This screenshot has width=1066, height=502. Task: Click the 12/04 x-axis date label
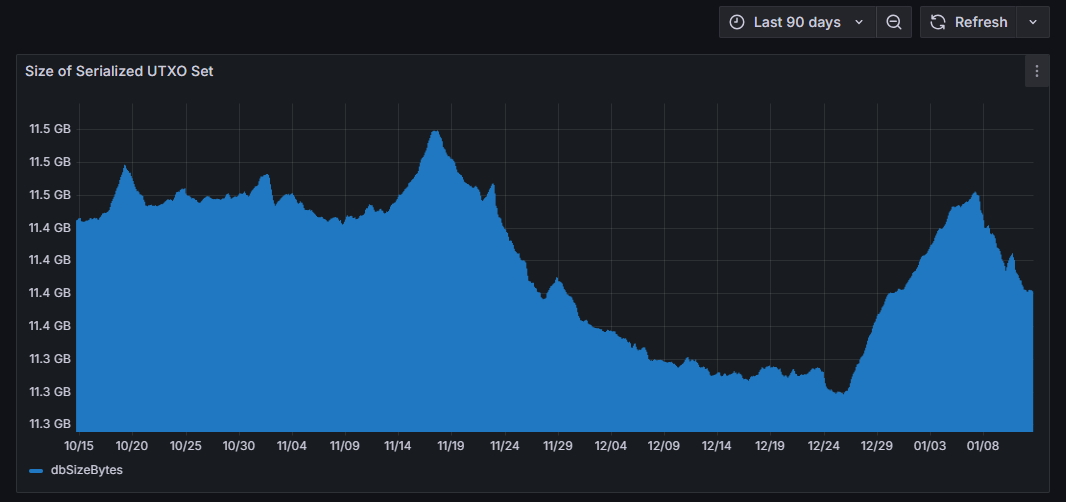coord(610,445)
